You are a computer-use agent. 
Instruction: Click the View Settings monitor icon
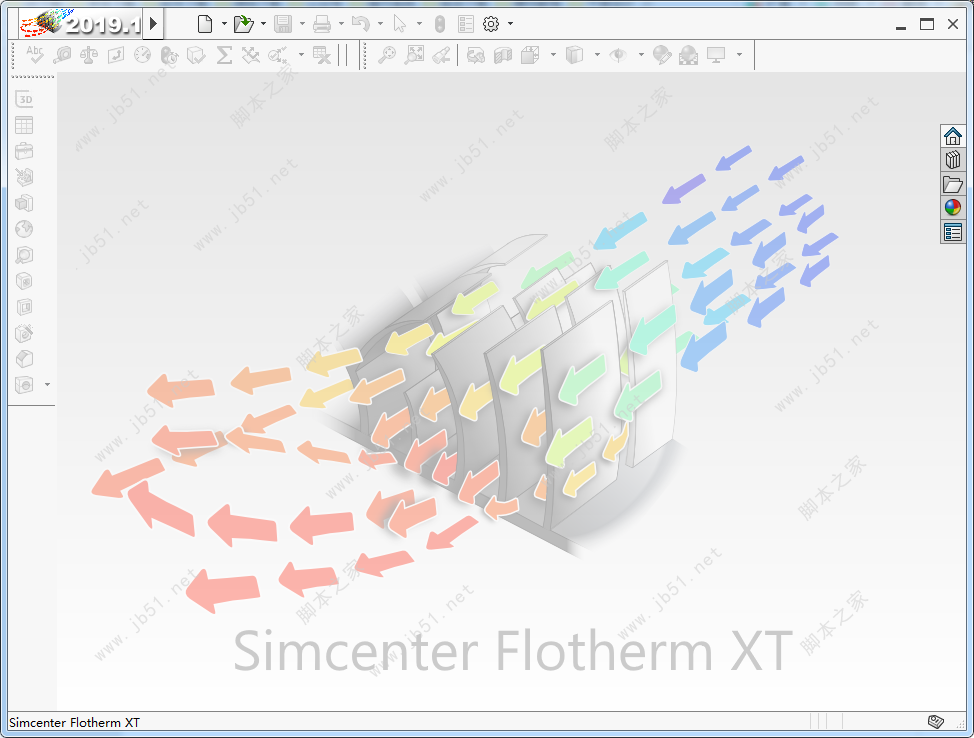(x=716, y=55)
